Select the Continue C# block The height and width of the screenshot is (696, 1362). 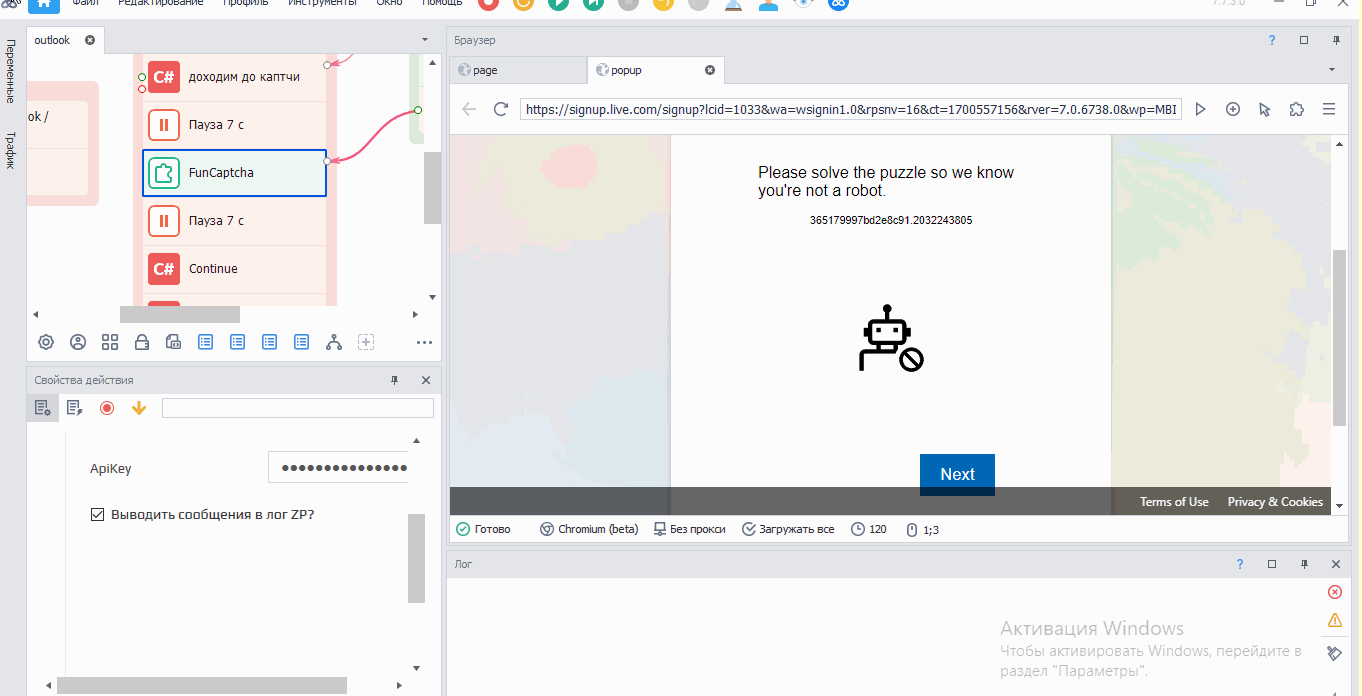[235, 269]
